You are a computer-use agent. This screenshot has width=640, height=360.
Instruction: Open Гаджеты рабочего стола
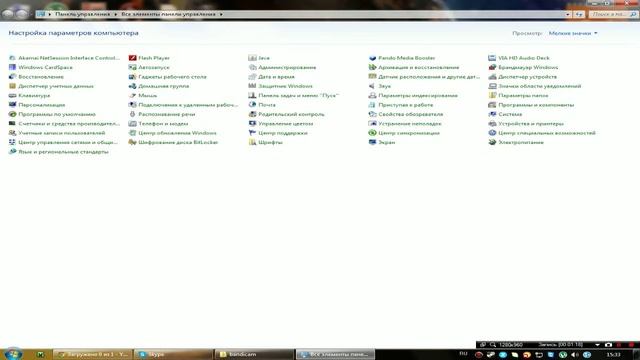pyautogui.click(x=172, y=77)
